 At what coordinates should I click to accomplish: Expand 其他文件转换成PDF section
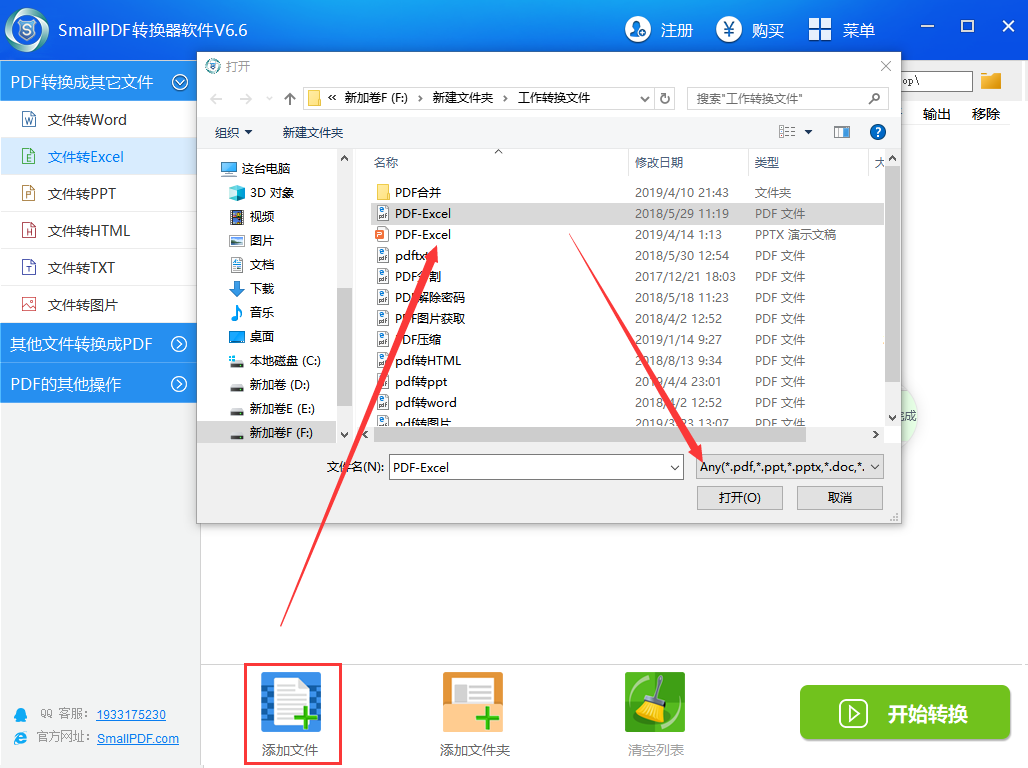click(x=179, y=344)
